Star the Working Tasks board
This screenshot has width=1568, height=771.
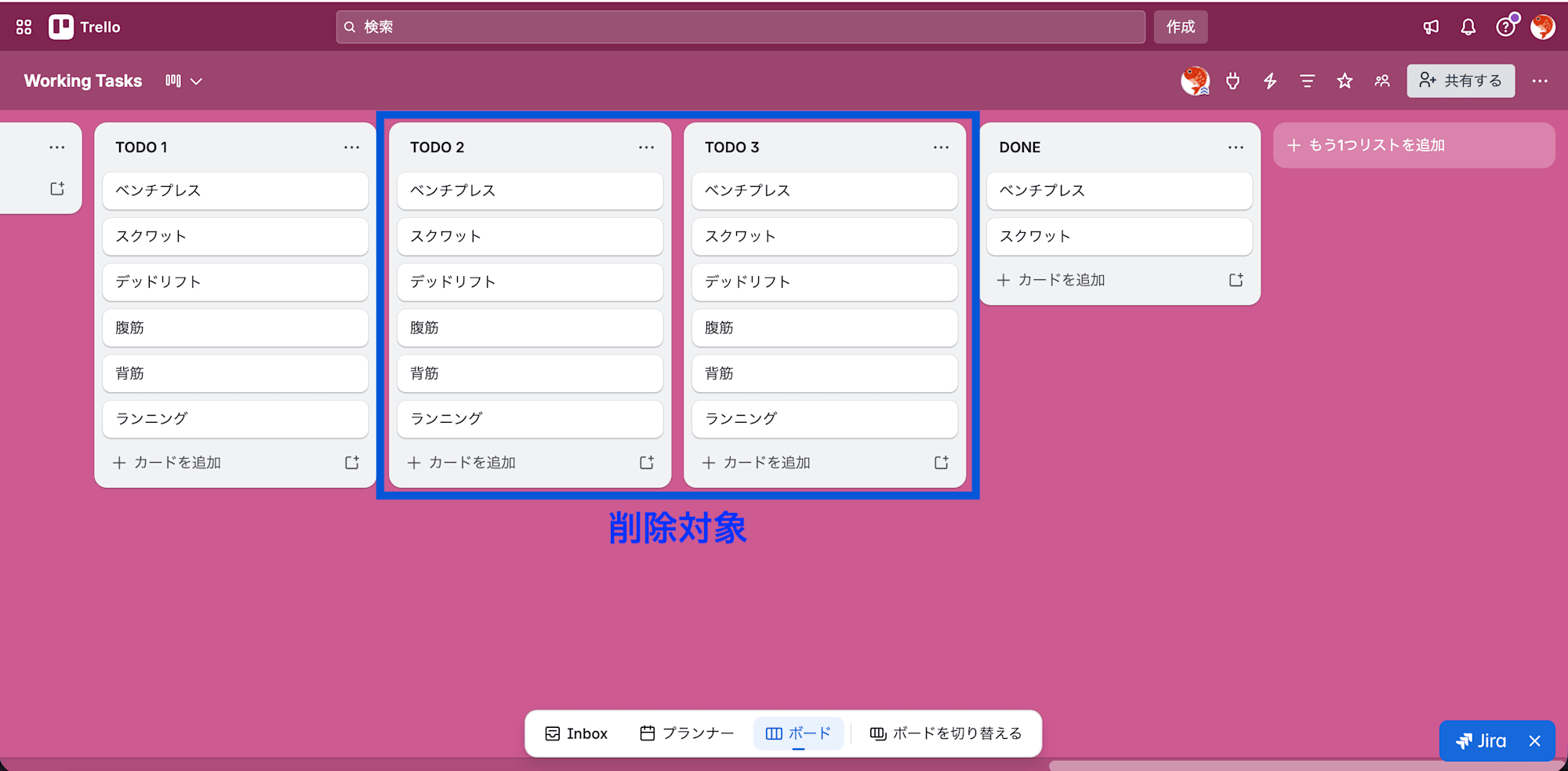[x=1345, y=81]
